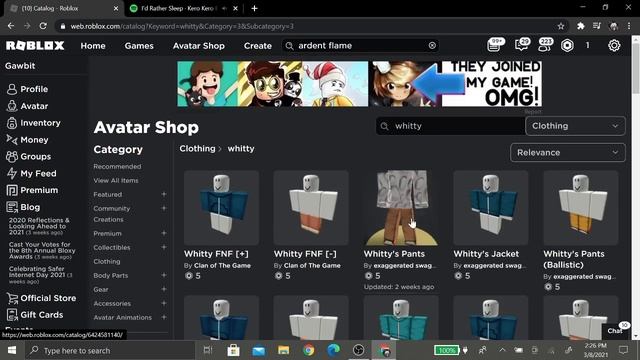Viewport: 640px width, 360px height.
Task: Click the Clothing breadcrumb link
Action: click(197, 149)
